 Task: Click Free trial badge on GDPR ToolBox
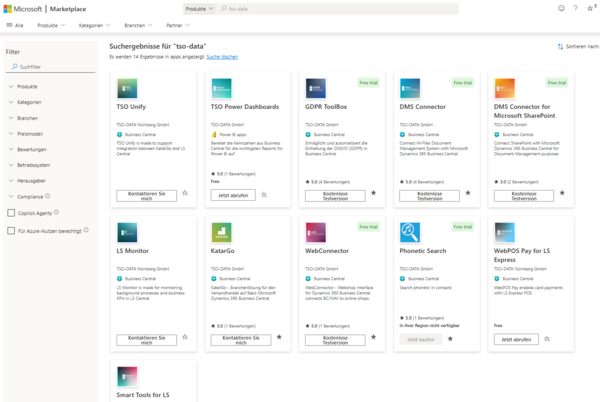(x=368, y=83)
